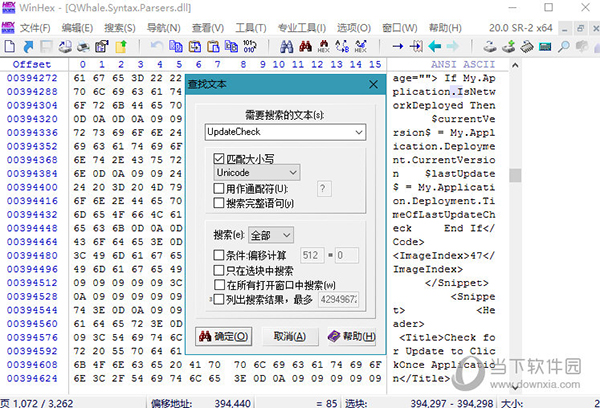
Task: Uncheck the 匹配大小写 checkbox
Action: tap(218, 158)
